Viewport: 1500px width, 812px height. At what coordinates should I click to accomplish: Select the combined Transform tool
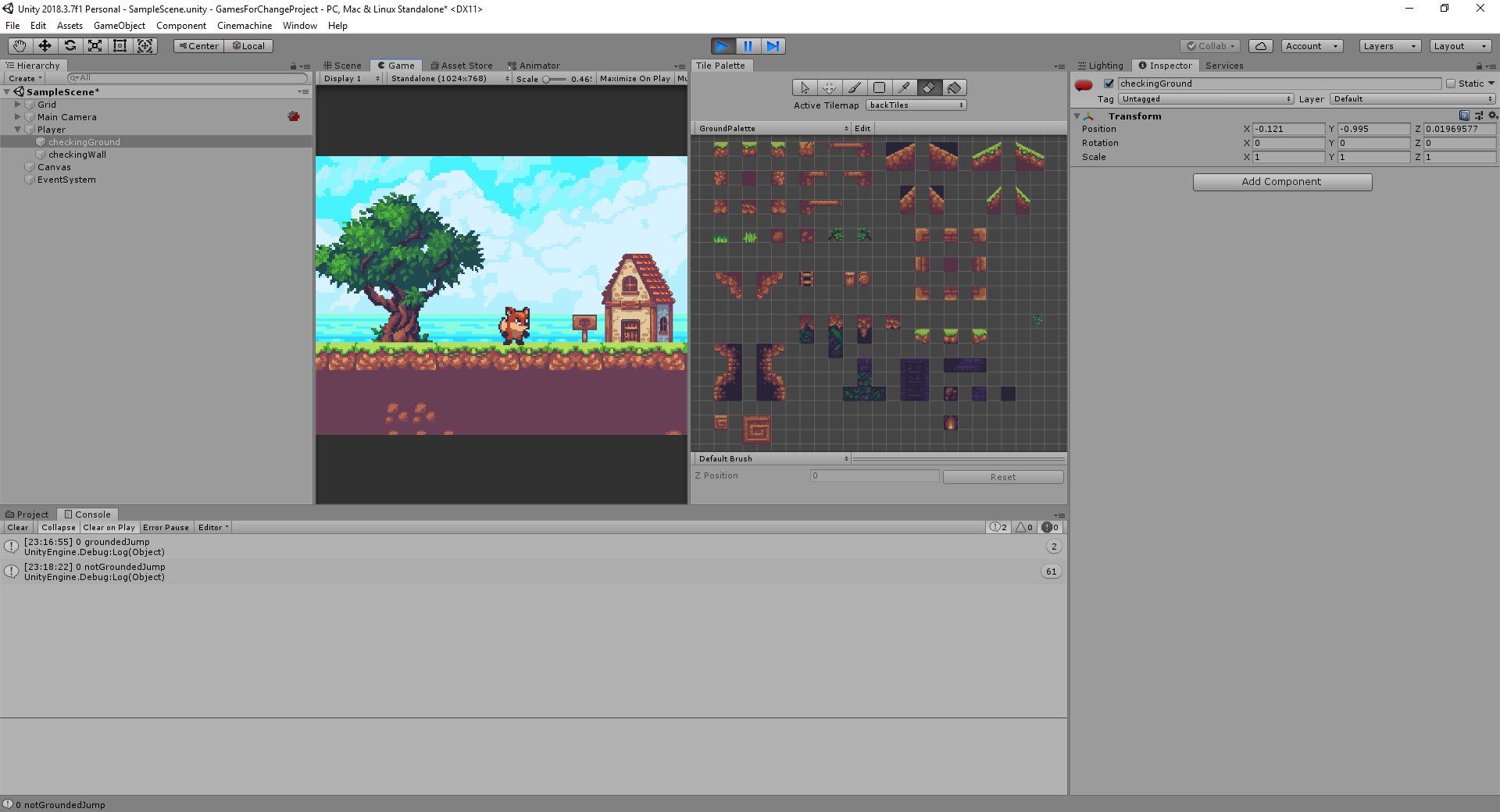coord(145,46)
